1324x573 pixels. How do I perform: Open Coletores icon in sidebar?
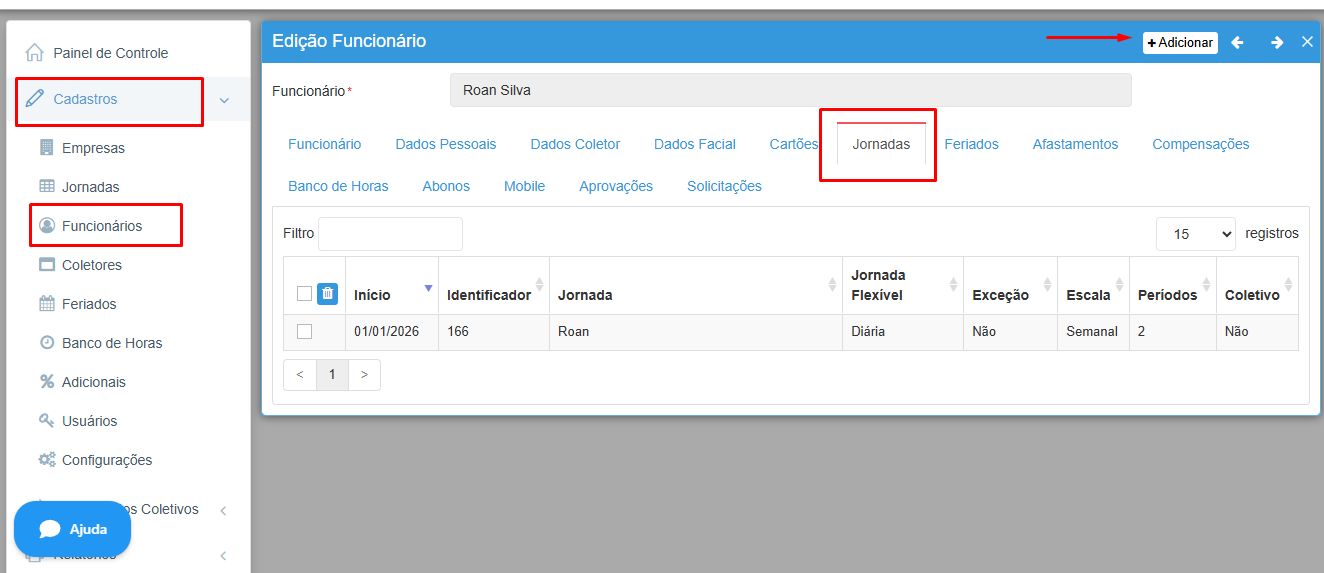pyautogui.click(x=46, y=265)
